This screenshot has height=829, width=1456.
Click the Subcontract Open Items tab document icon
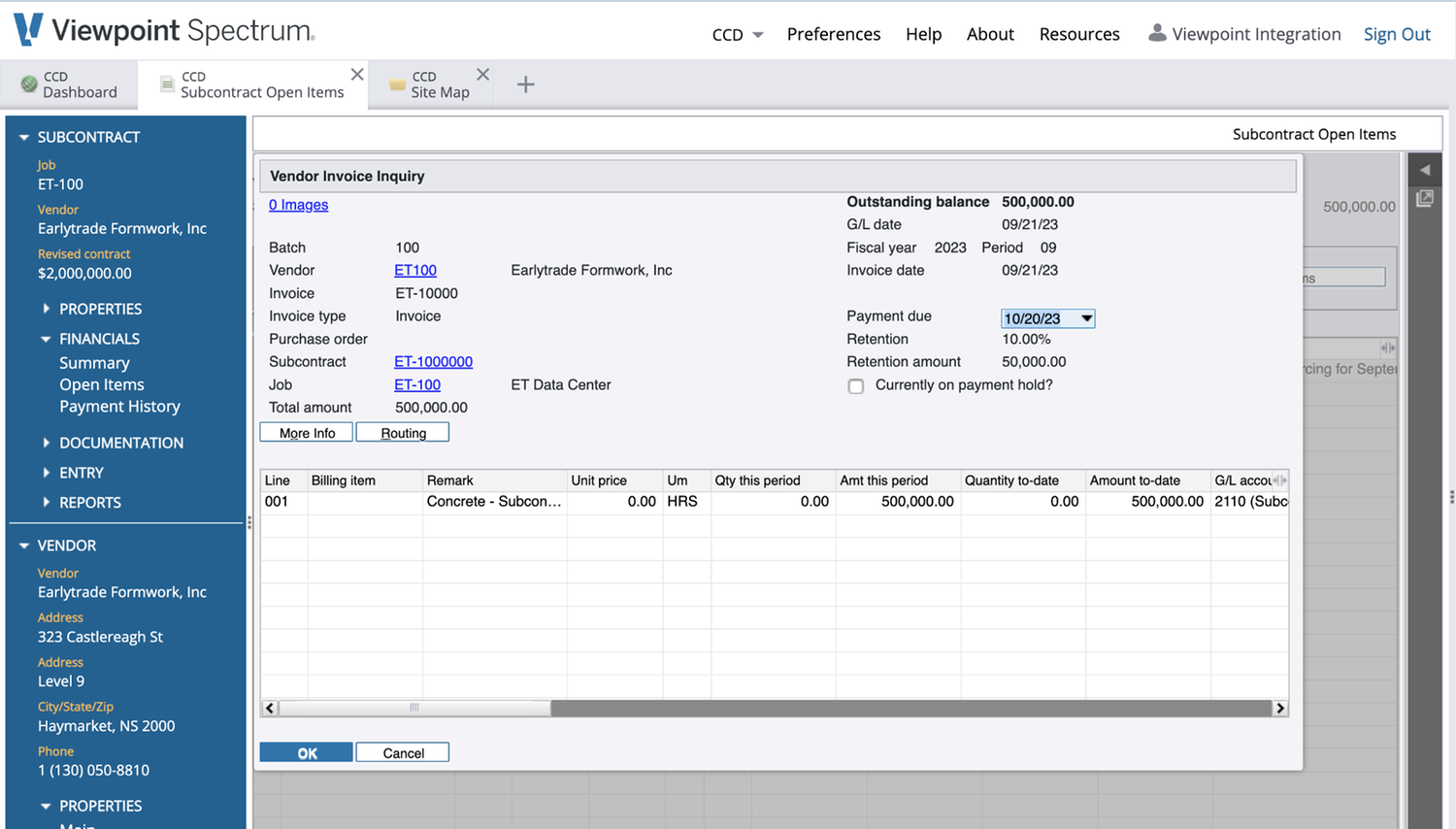pos(167,84)
